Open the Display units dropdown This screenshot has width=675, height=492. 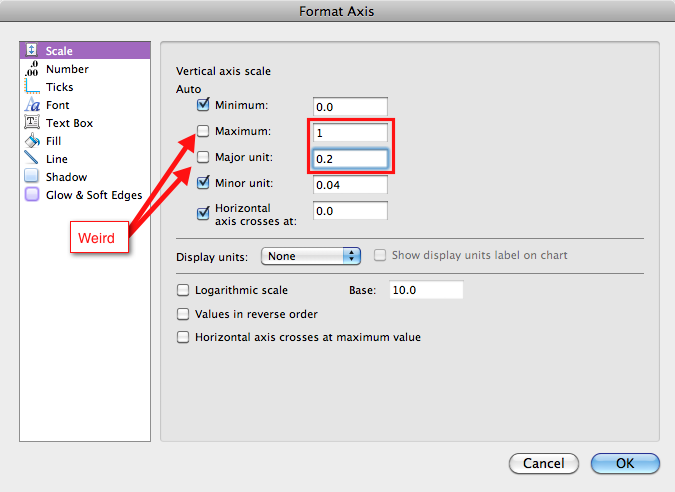310,256
